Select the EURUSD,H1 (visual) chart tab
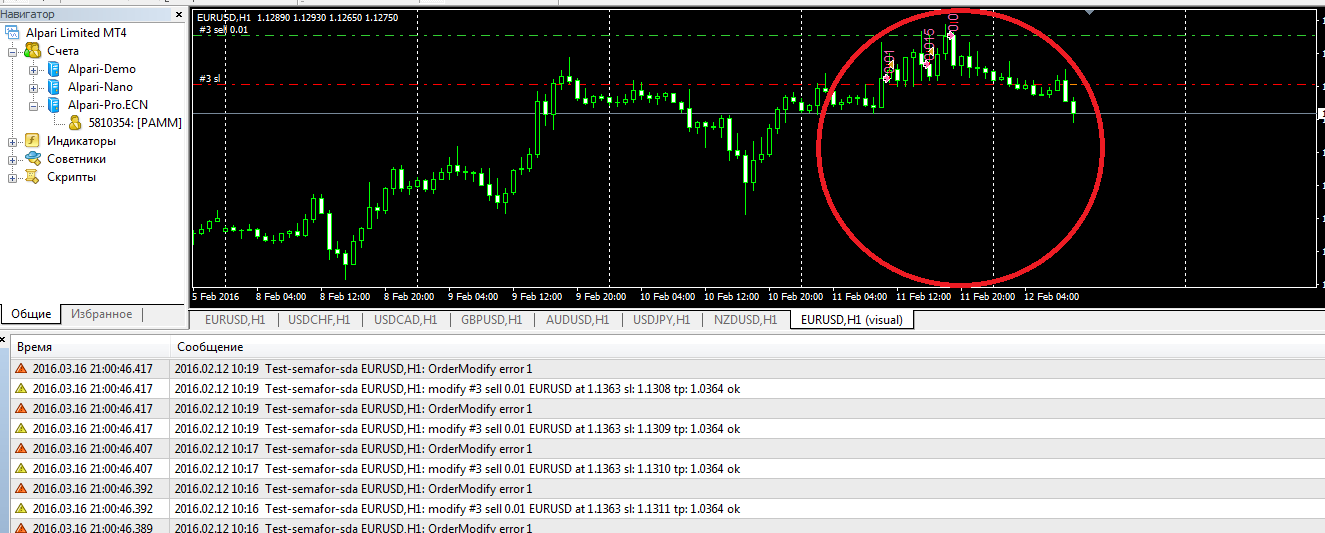Viewport: 1325px width, 533px height. pos(851,320)
